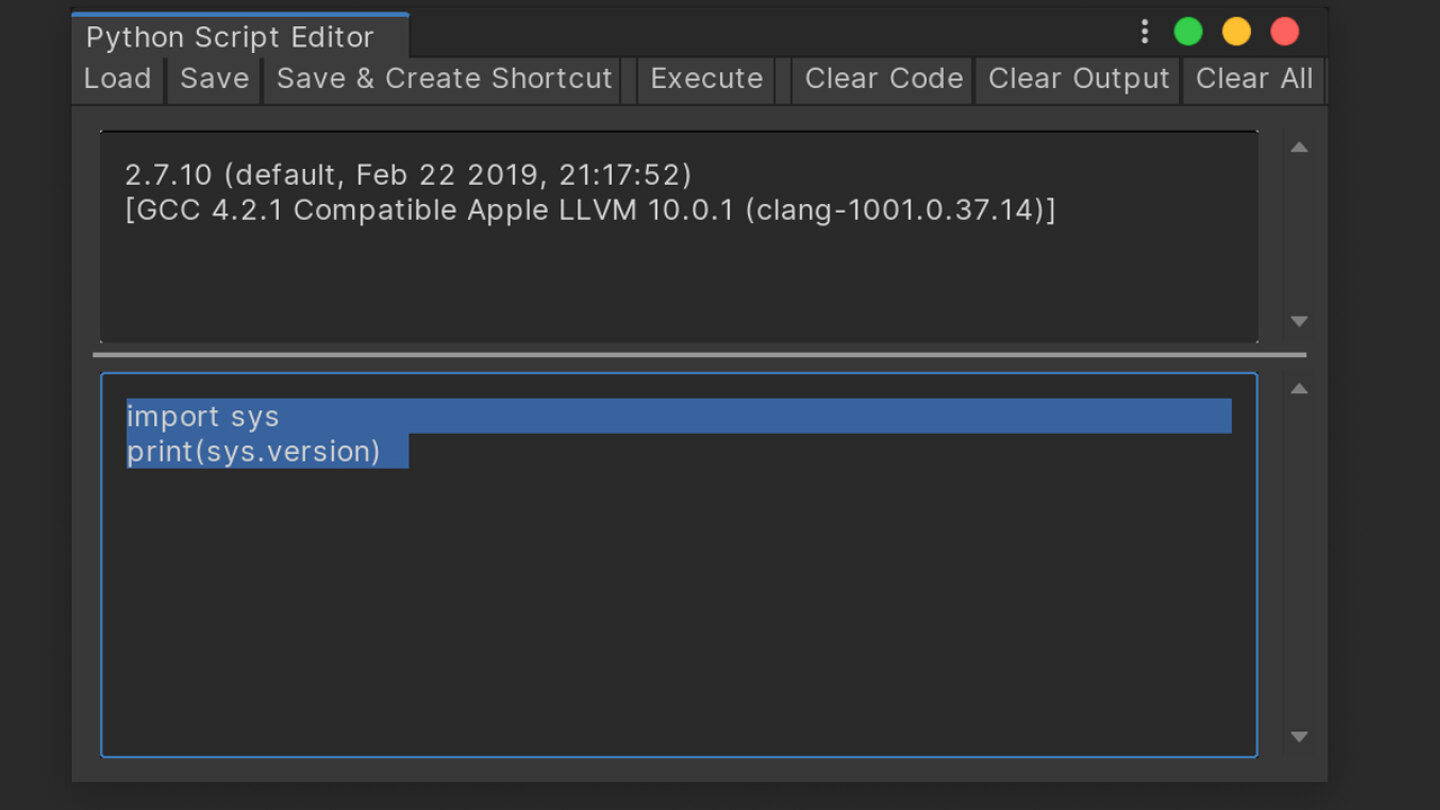Screen dimensions: 1440x810
Task: Execute the Python code
Action: pyautogui.click(x=706, y=79)
